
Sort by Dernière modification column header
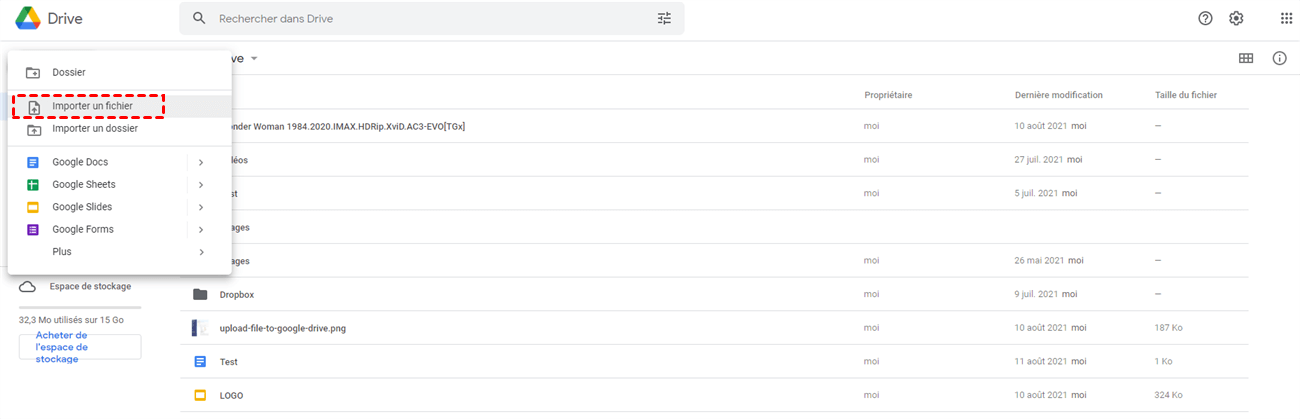point(1058,95)
